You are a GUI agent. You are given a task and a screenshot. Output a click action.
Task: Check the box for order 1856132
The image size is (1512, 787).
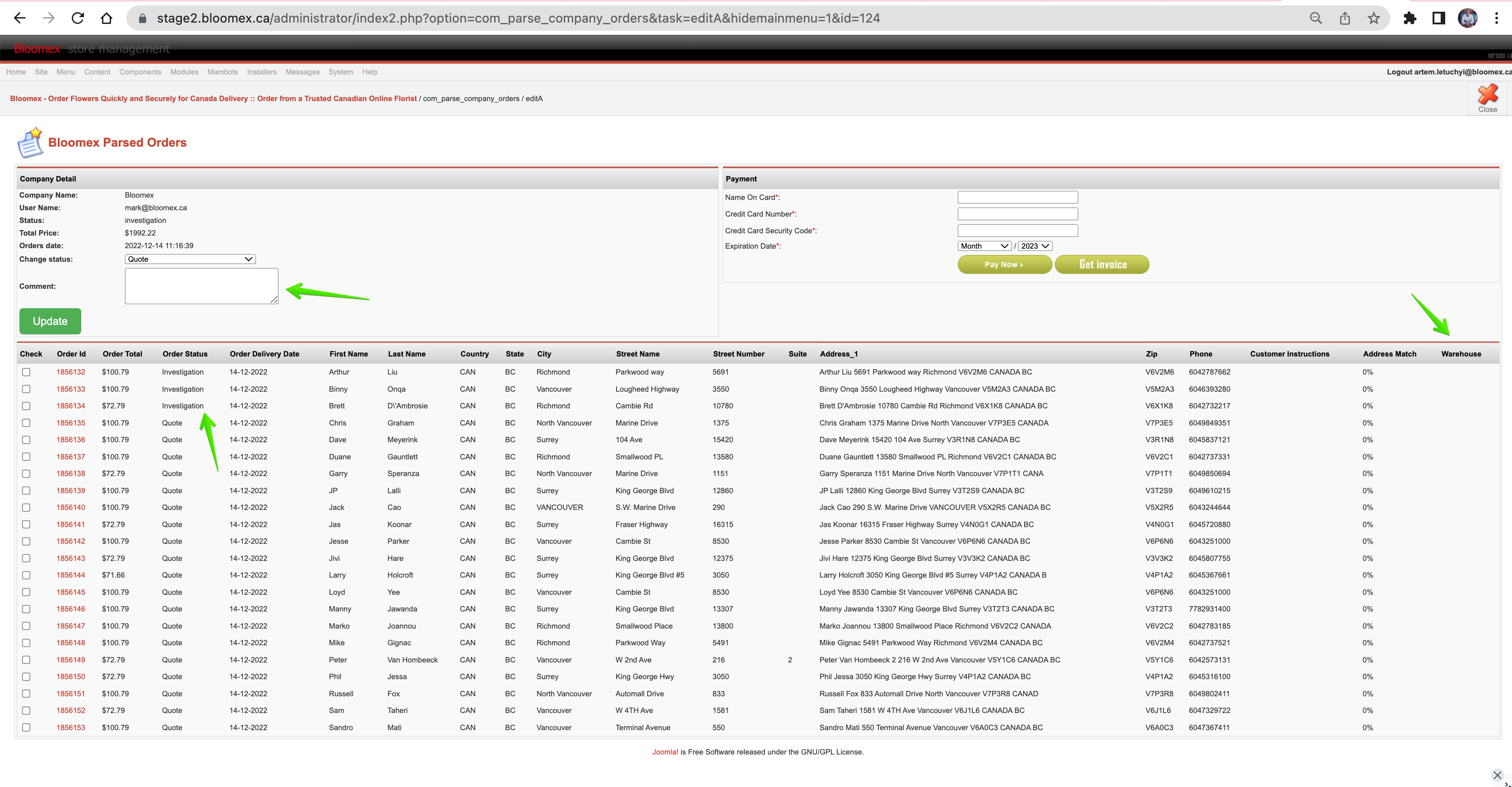pos(27,372)
